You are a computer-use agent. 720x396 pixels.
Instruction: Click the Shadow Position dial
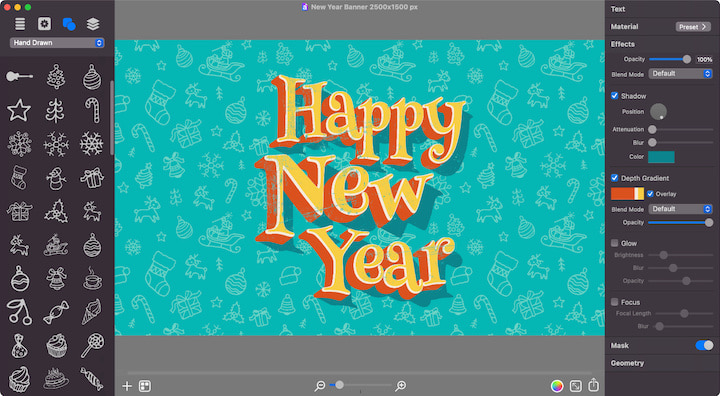[x=658, y=111]
